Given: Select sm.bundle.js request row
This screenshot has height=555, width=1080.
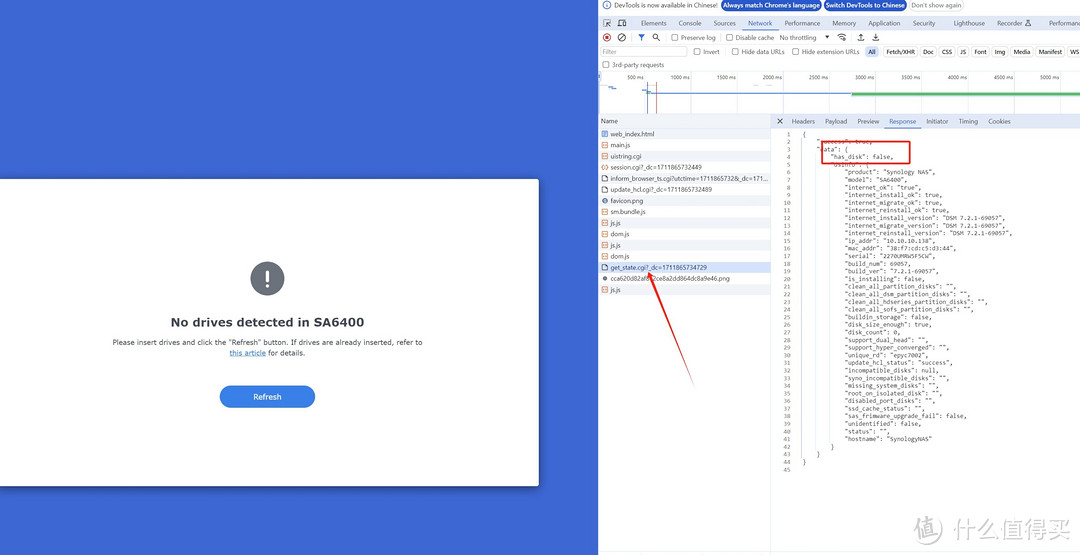Looking at the screenshot, I should [685, 211].
